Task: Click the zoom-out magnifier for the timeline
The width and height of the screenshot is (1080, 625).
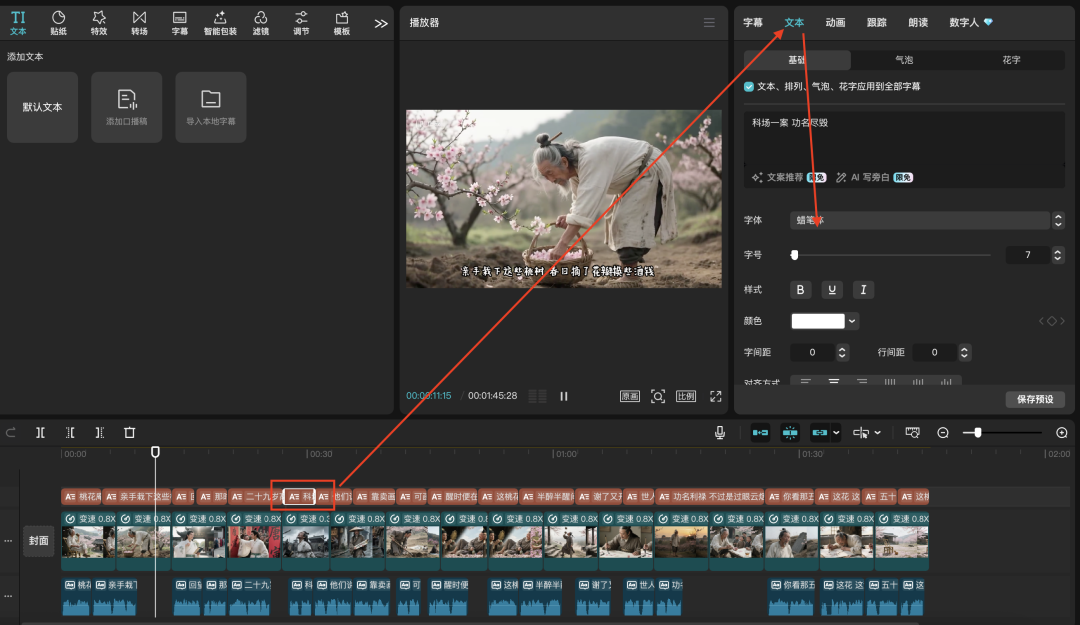Action: [x=943, y=432]
